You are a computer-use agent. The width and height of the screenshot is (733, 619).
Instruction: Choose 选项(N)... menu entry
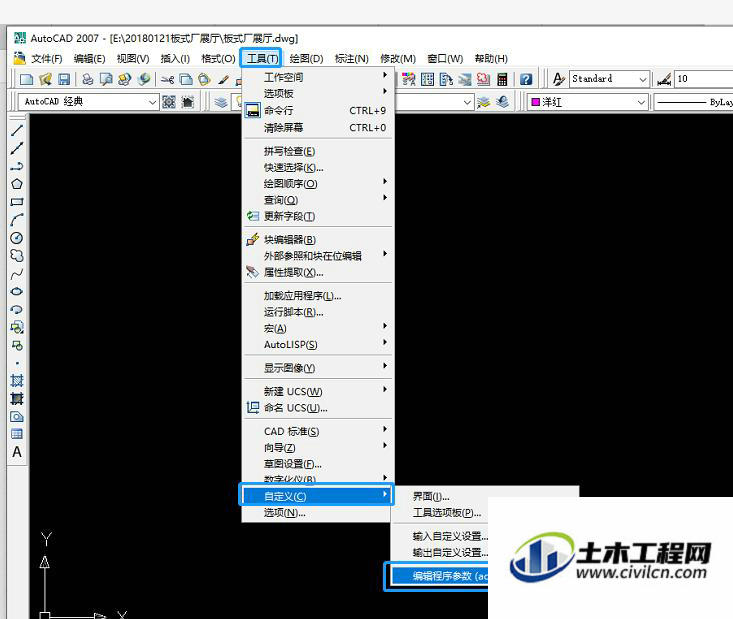click(318, 512)
